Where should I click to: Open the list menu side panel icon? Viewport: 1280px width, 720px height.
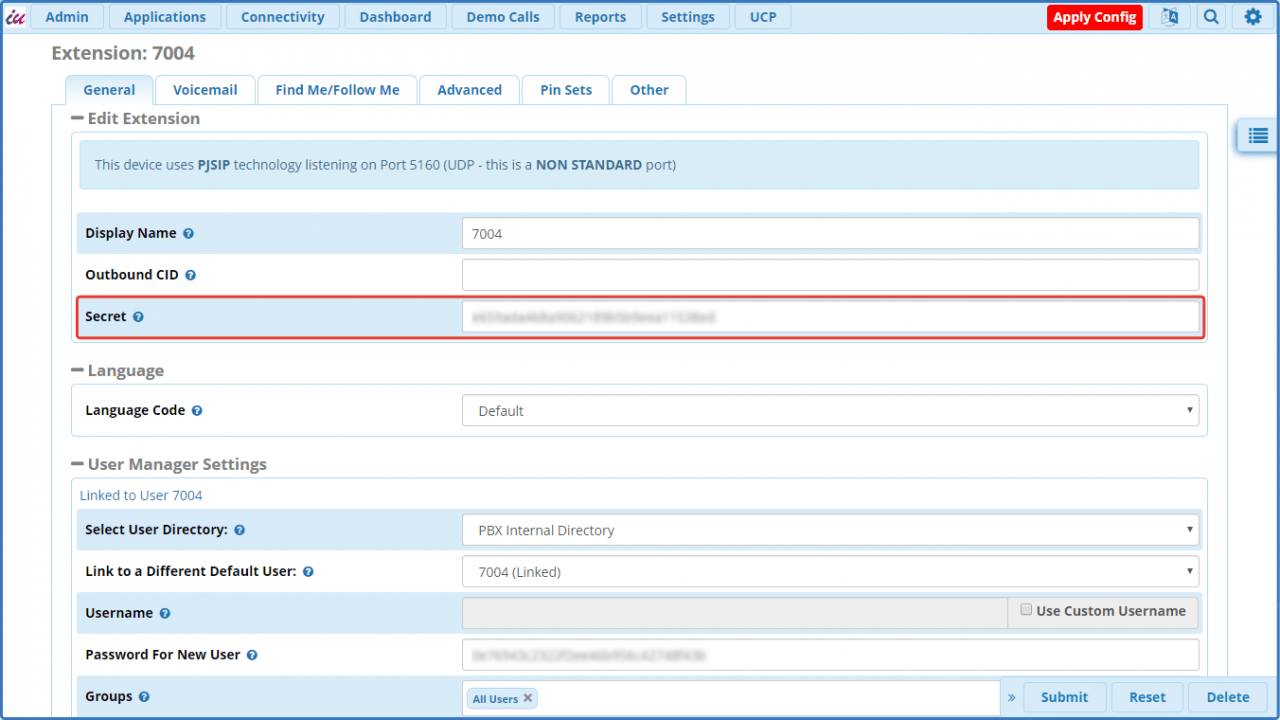[1258, 136]
